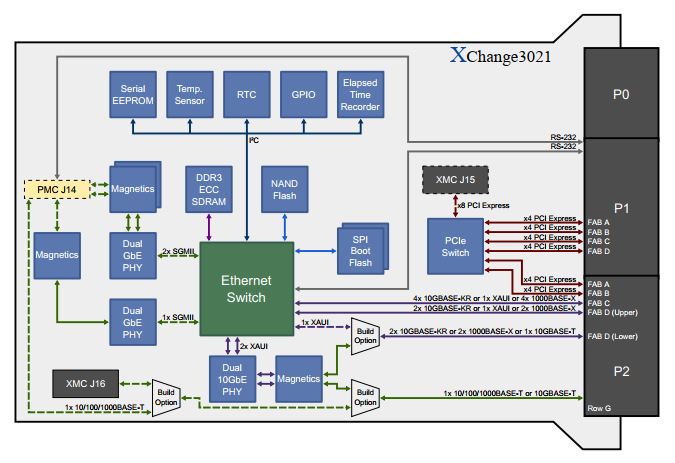This screenshot has height=463, width=675.
Task: Click the 1x SGMII label
Action: coord(178,318)
